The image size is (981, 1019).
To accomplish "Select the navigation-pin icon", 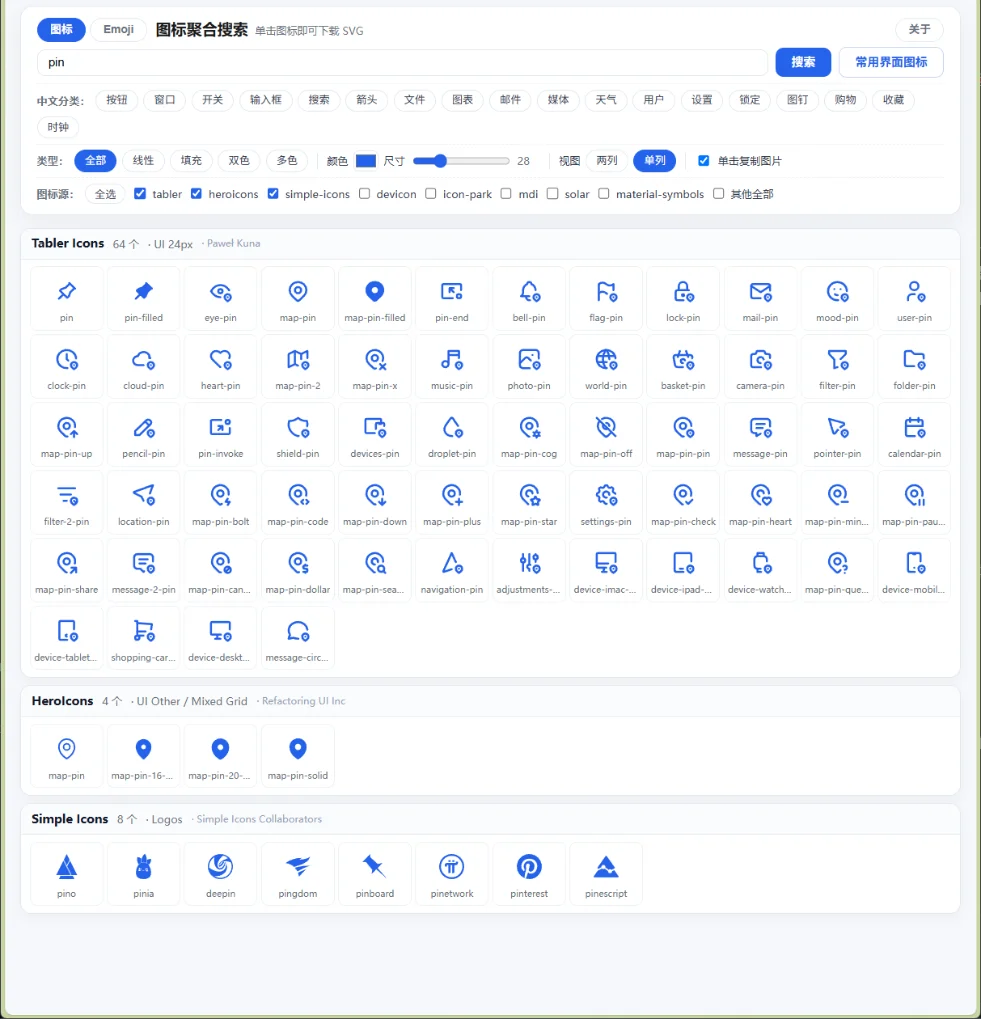I will pos(452,571).
